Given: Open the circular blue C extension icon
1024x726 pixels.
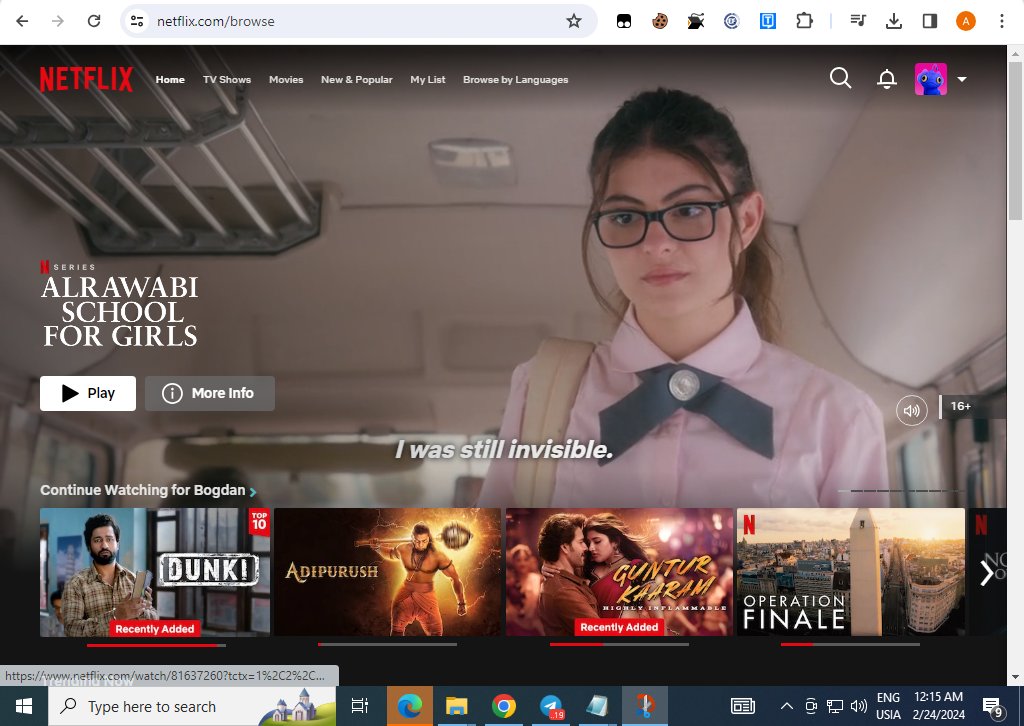Looking at the screenshot, I should 731,22.
